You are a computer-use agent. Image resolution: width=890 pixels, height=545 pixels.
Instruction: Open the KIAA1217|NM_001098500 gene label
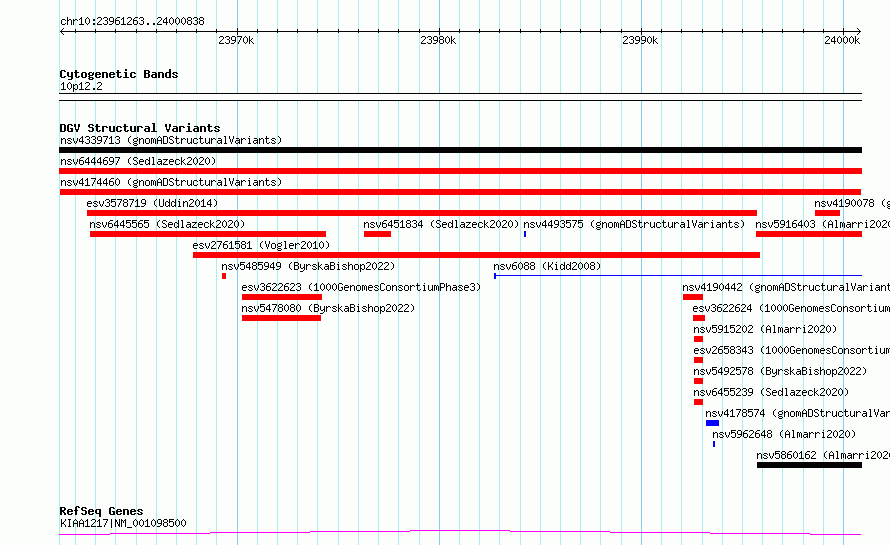123,523
